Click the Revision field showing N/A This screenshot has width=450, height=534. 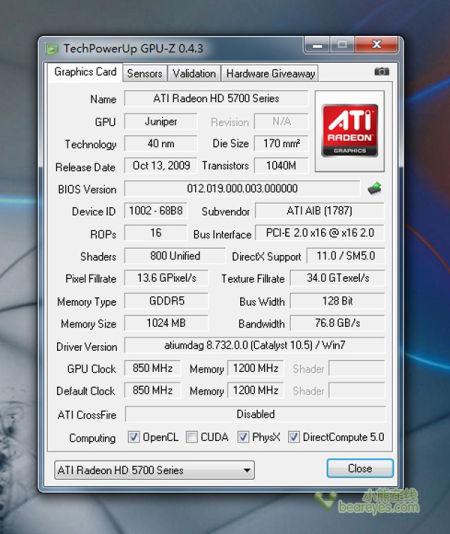point(281,122)
